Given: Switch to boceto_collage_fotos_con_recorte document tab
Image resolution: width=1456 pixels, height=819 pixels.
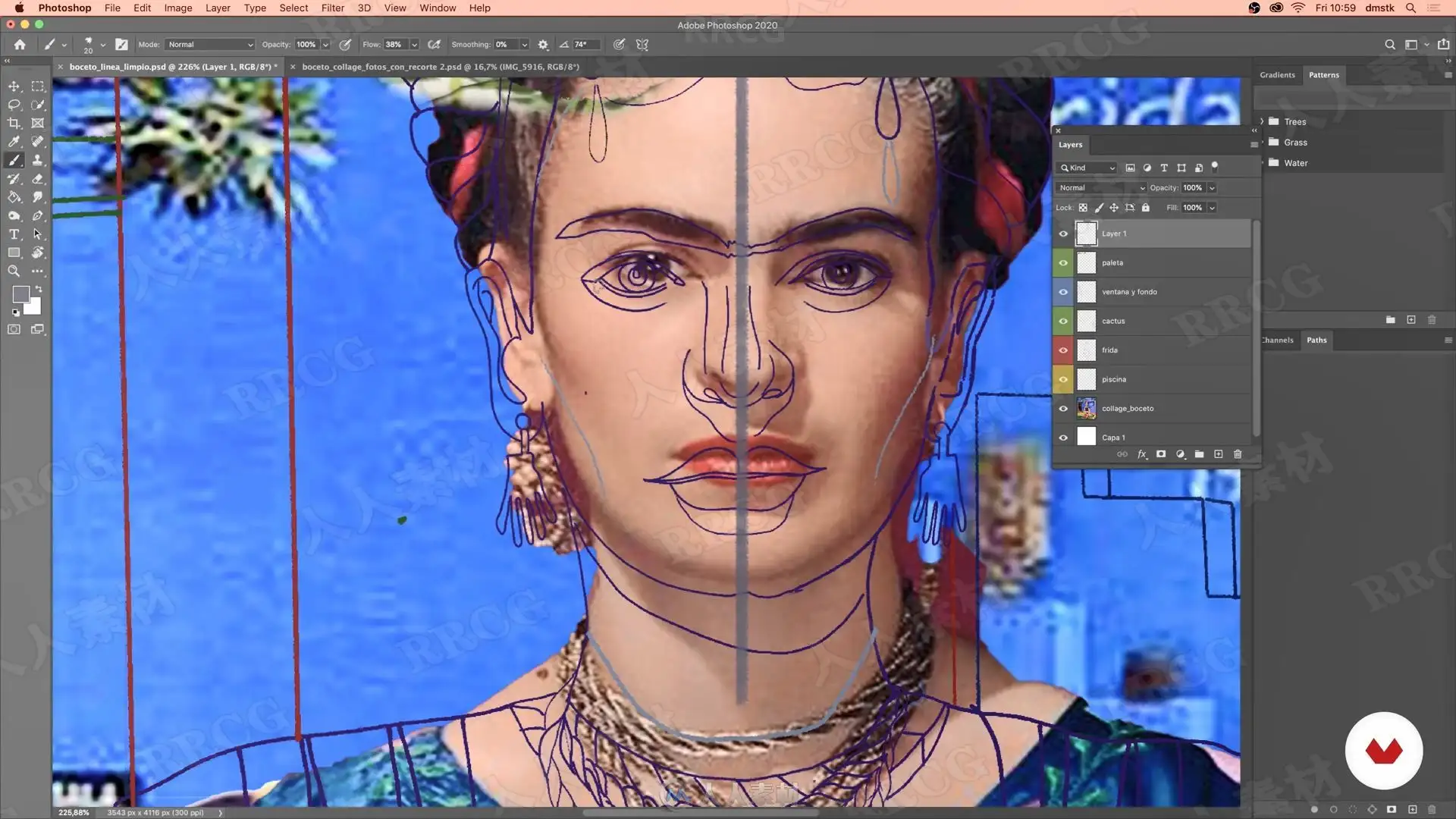Looking at the screenshot, I should [x=441, y=67].
